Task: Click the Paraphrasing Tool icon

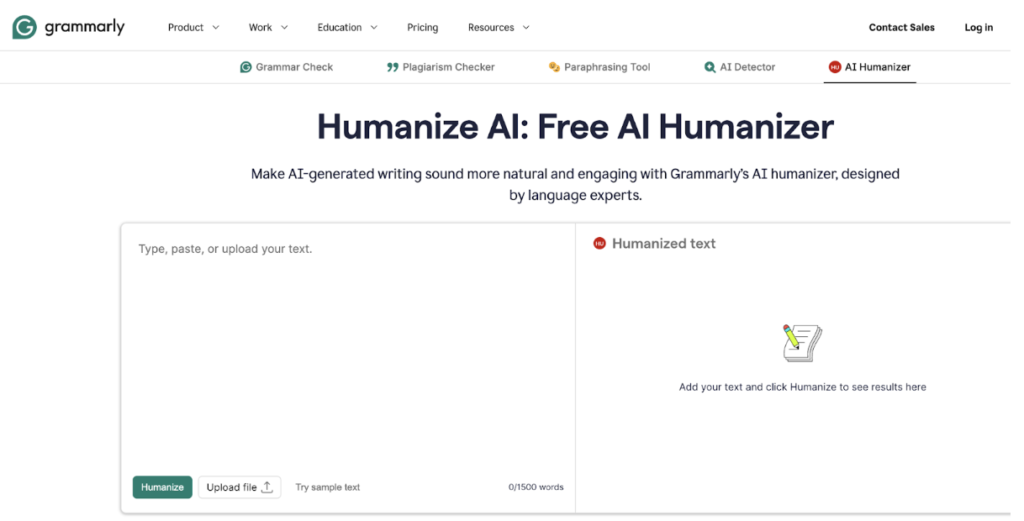Action: pyautogui.click(x=554, y=67)
